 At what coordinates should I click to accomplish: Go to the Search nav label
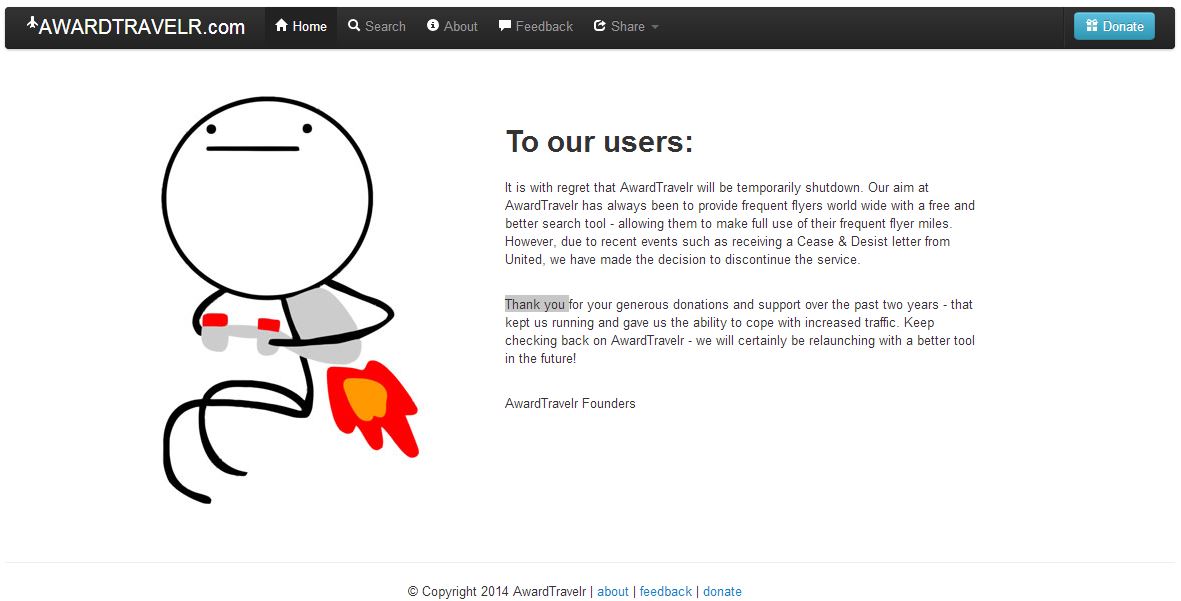(385, 27)
